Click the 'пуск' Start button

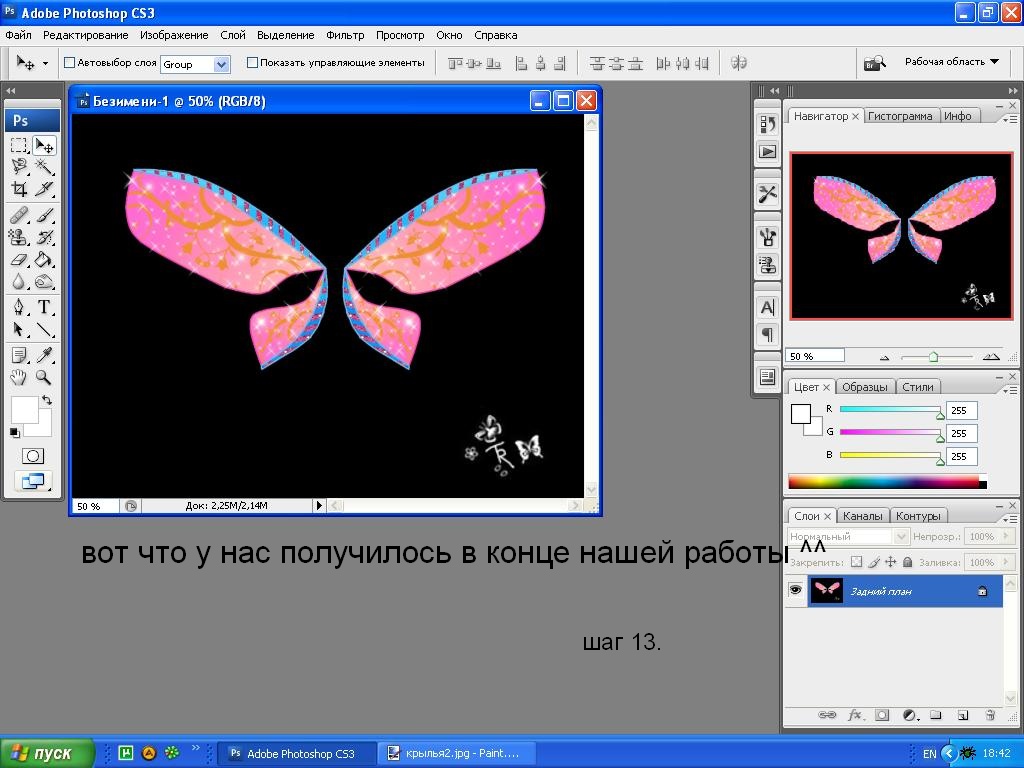point(48,753)
